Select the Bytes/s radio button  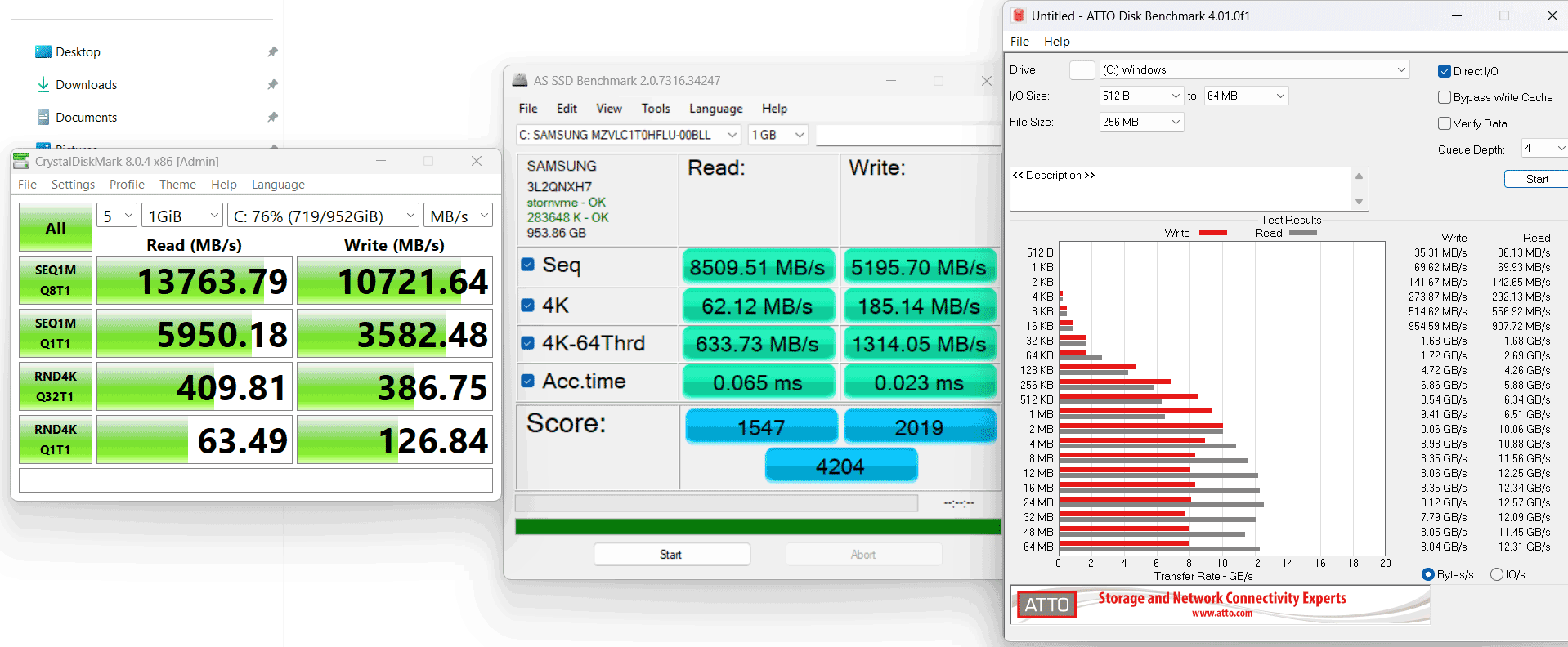[x=1428, y=574]
